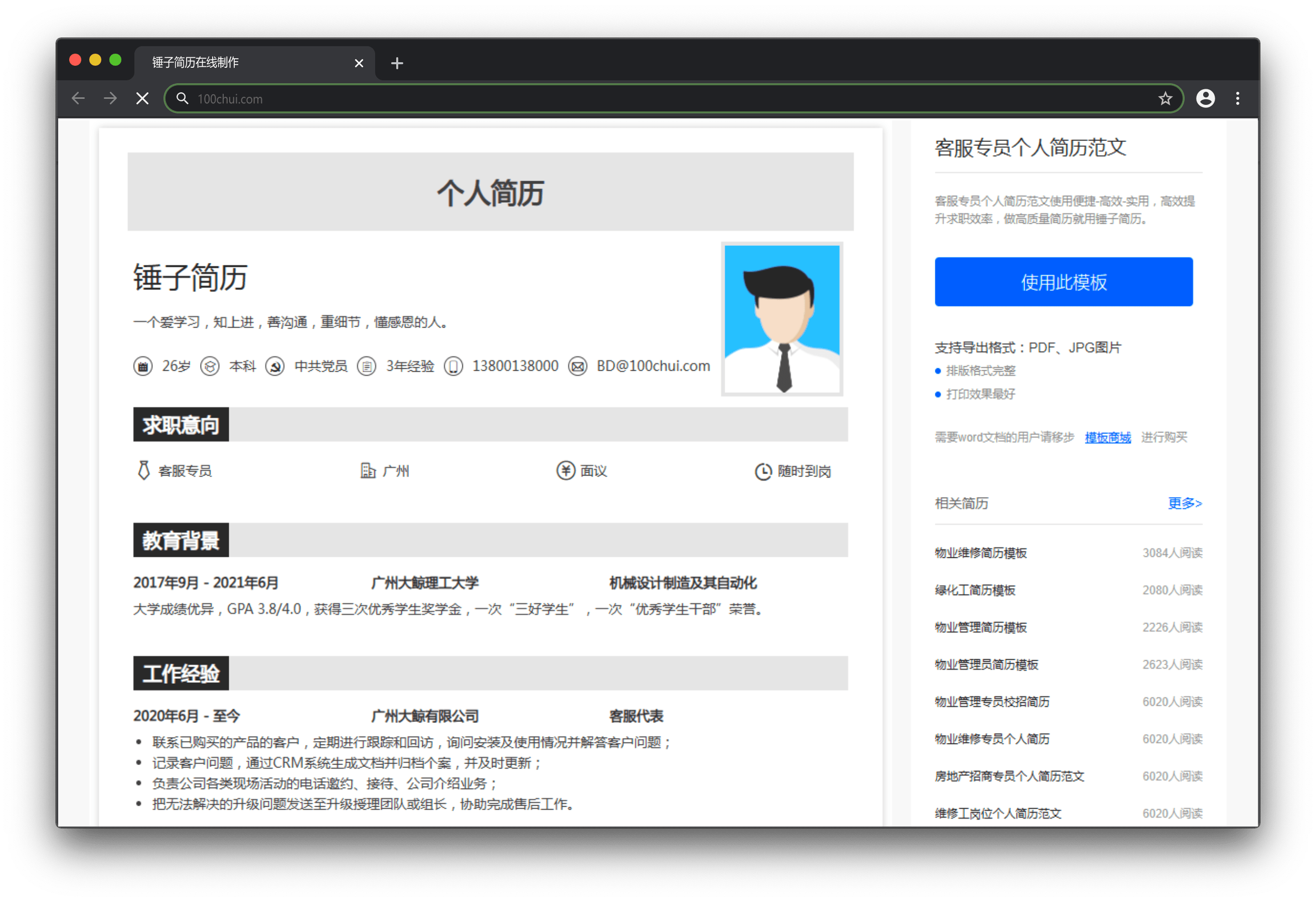Click the resume profile photo avatar
This screenshot has width=1316, height=902.
tap(781, 319)
